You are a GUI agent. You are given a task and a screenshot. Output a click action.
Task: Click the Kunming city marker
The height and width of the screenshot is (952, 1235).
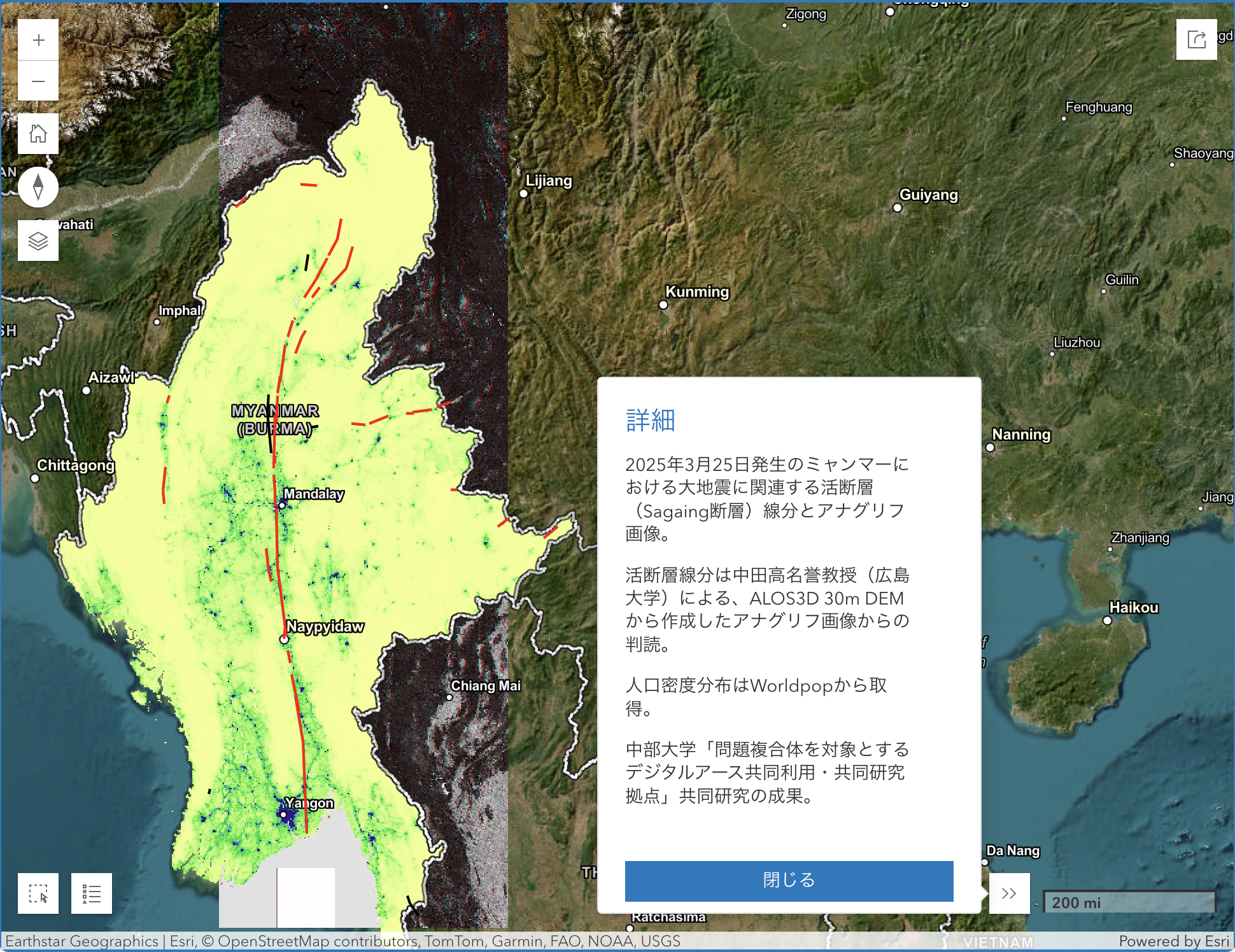663,305
